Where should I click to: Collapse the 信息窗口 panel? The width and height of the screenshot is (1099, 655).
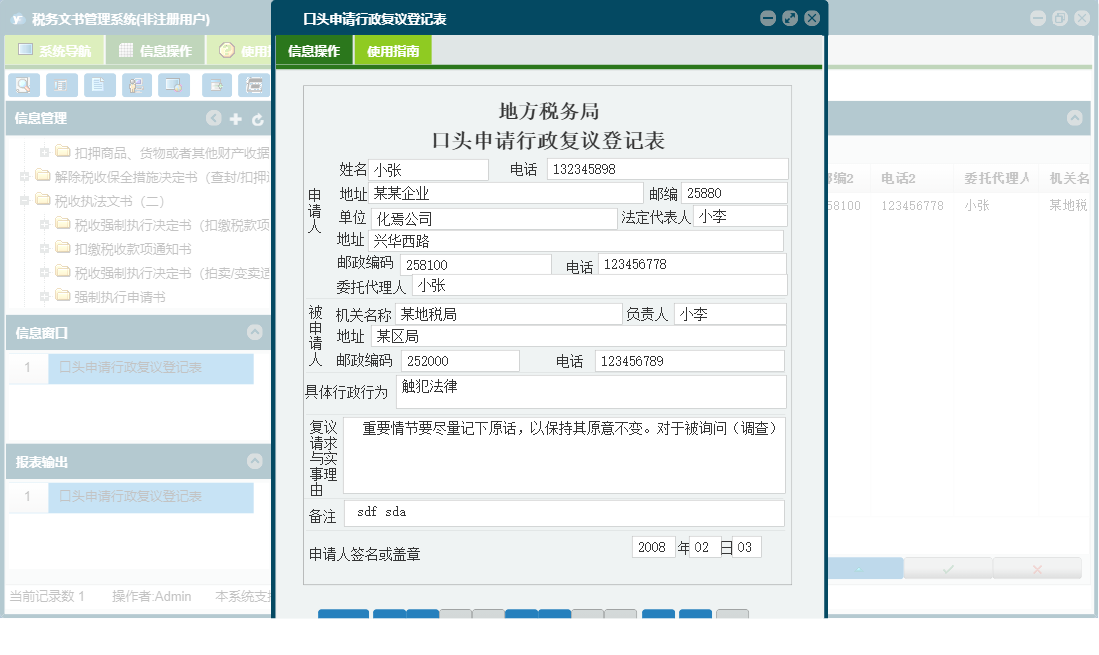(256, 333)
